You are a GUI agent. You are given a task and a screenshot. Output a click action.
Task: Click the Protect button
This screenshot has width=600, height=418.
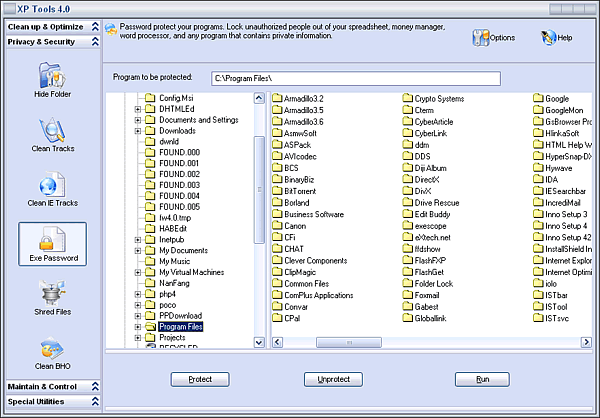pyautogui.click(x=200, y=379)
